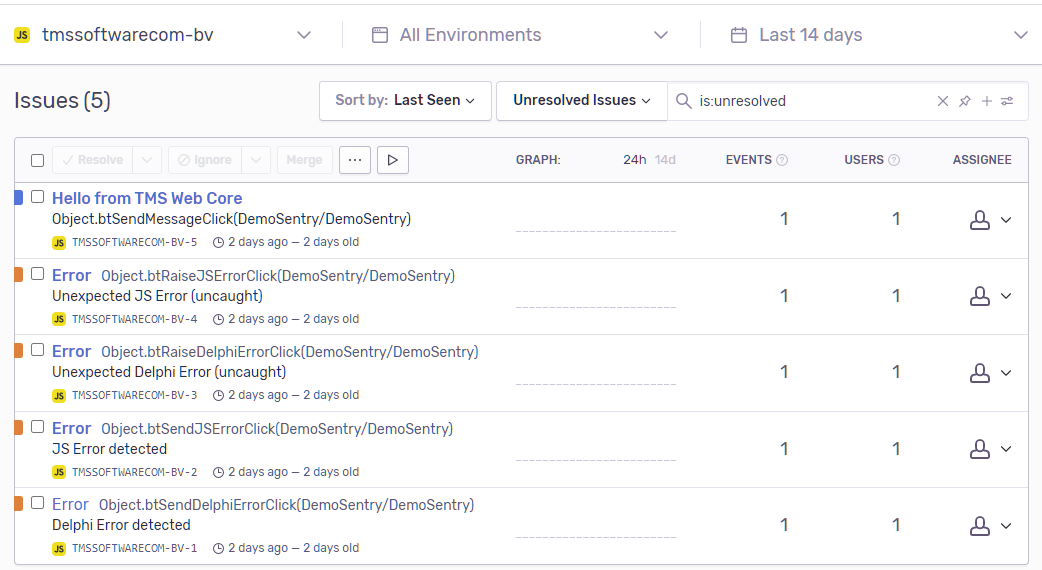Click the event graph of Hello from TMS Web Core
This screenshot has width=1042, height=570.
coord(595,219)
